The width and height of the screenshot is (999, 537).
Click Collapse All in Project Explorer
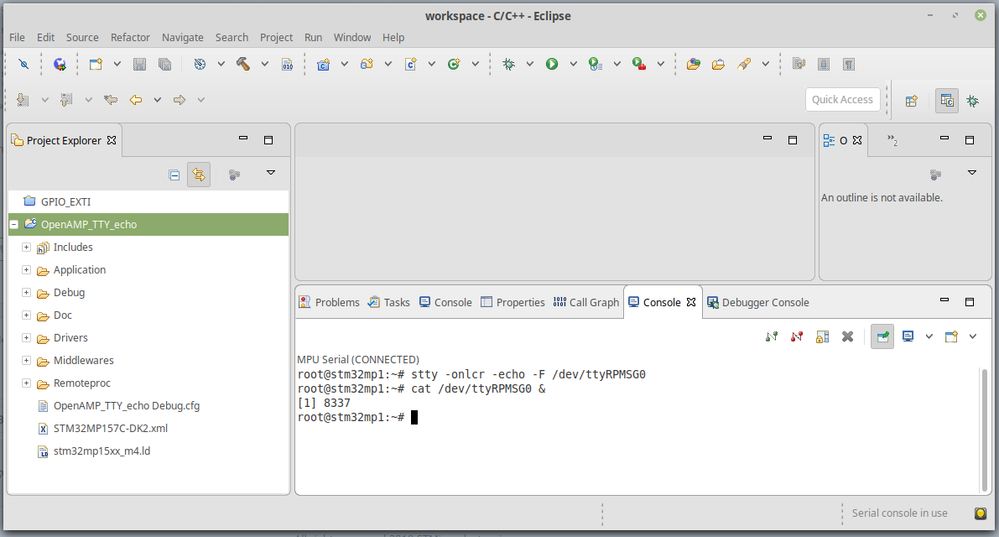pyautogui.click(x=174, y=175)
